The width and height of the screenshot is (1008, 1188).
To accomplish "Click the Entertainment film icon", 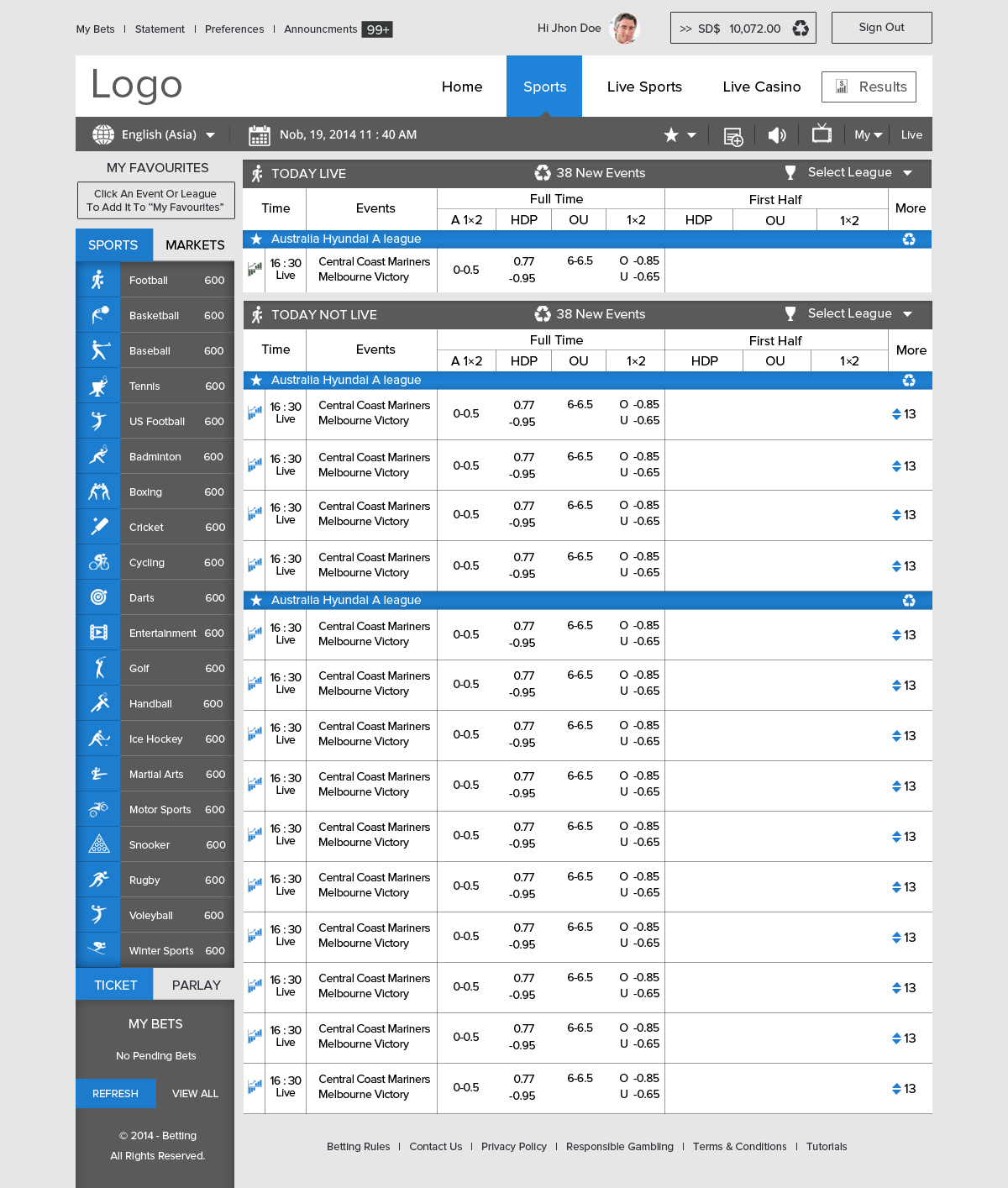I will (x=99, y=633).
